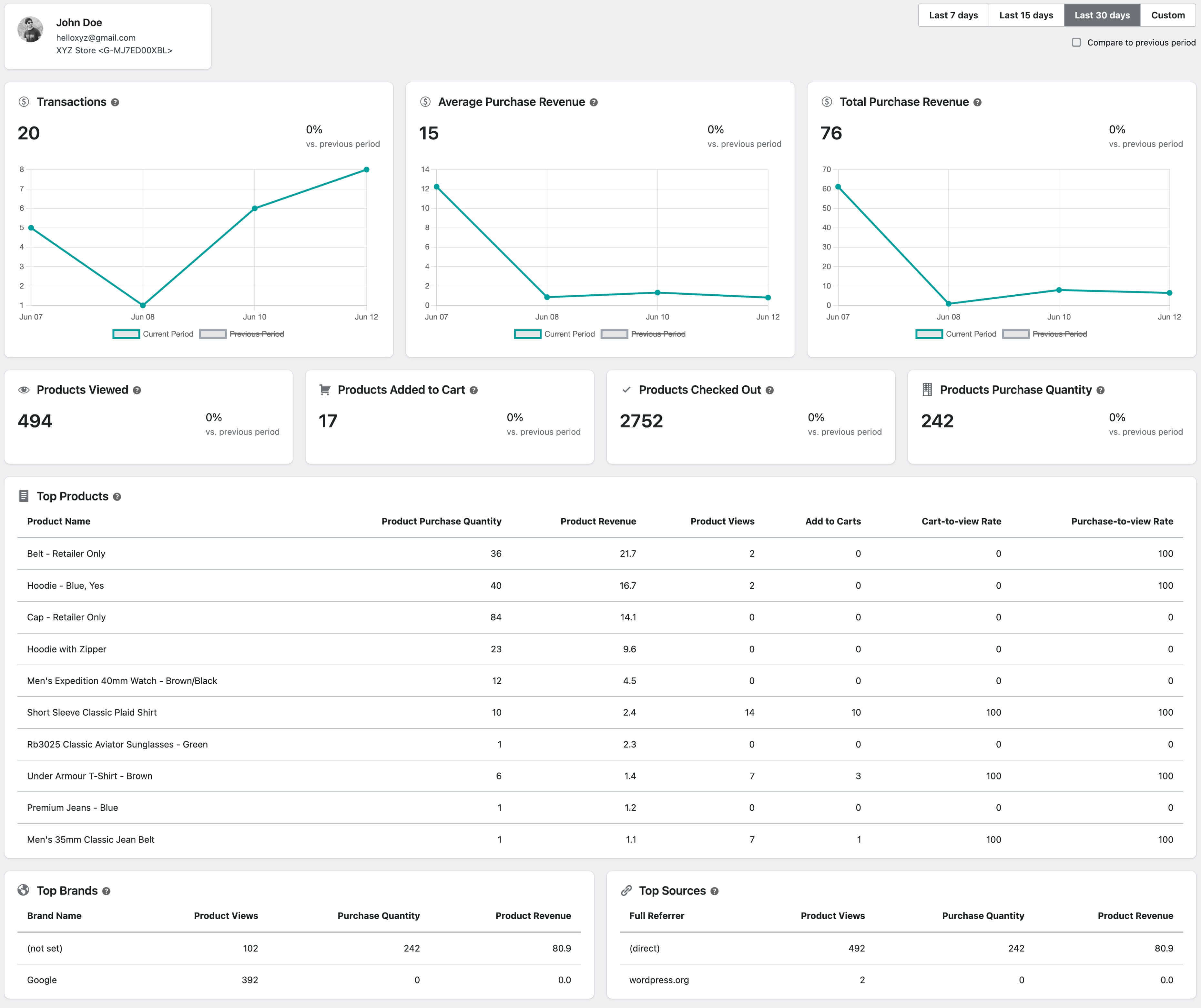
Task: Enable Compare to previous period checkbox
Action: click(1076, 42)
